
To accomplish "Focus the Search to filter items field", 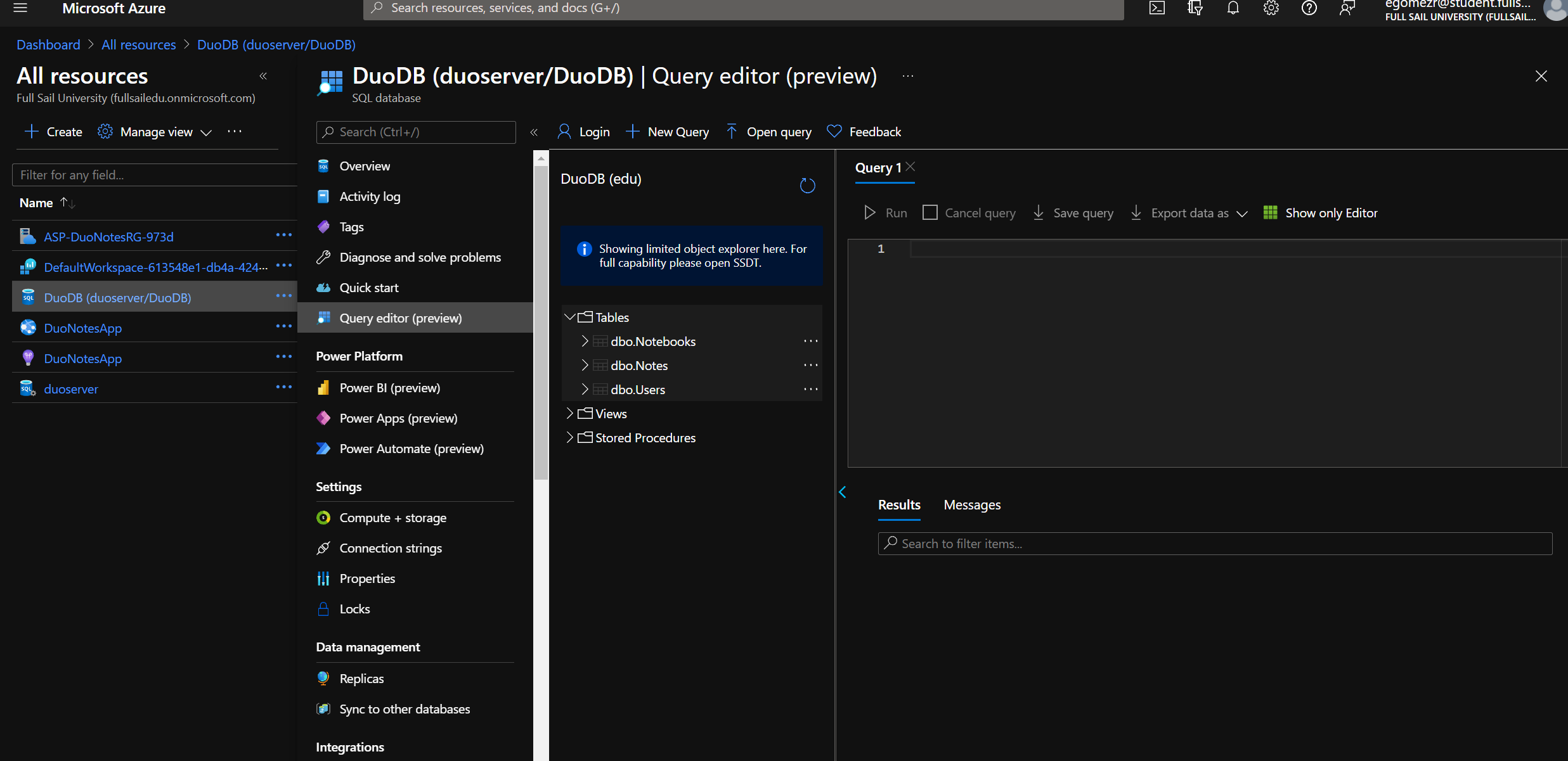I will coord(1214,544).
